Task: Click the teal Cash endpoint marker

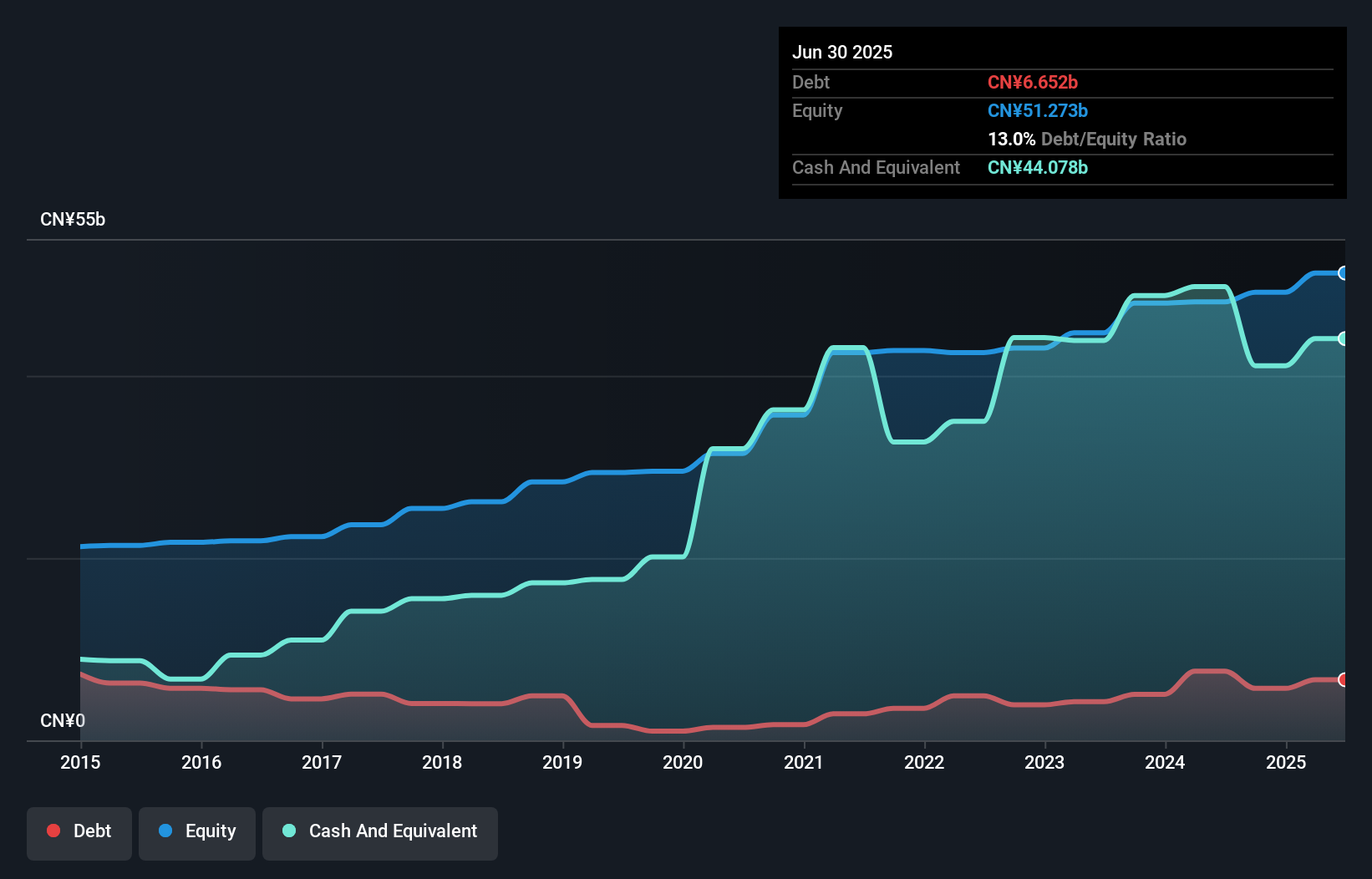Action: click(1343, 338)
